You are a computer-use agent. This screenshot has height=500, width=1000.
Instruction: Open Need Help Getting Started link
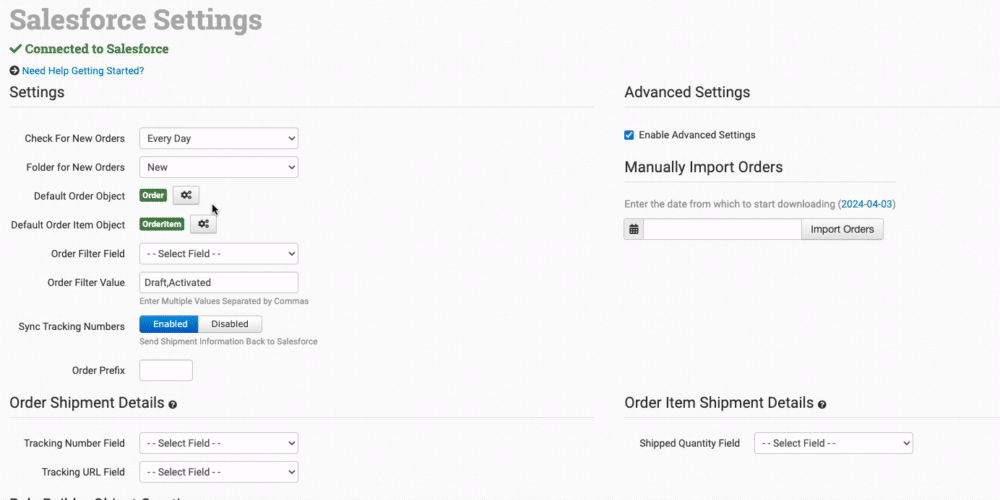[x=83, y=71]
